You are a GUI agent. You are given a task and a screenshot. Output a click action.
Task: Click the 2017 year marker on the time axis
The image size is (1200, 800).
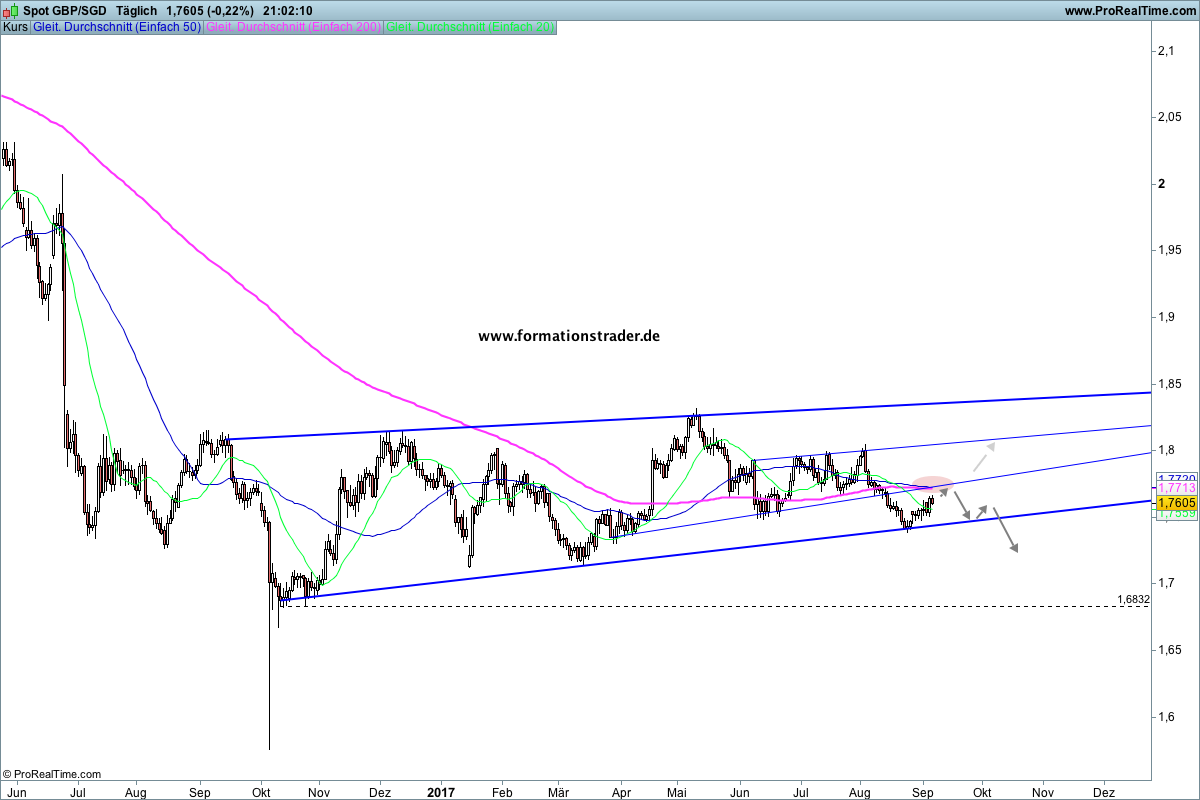(x=441, y=790)
